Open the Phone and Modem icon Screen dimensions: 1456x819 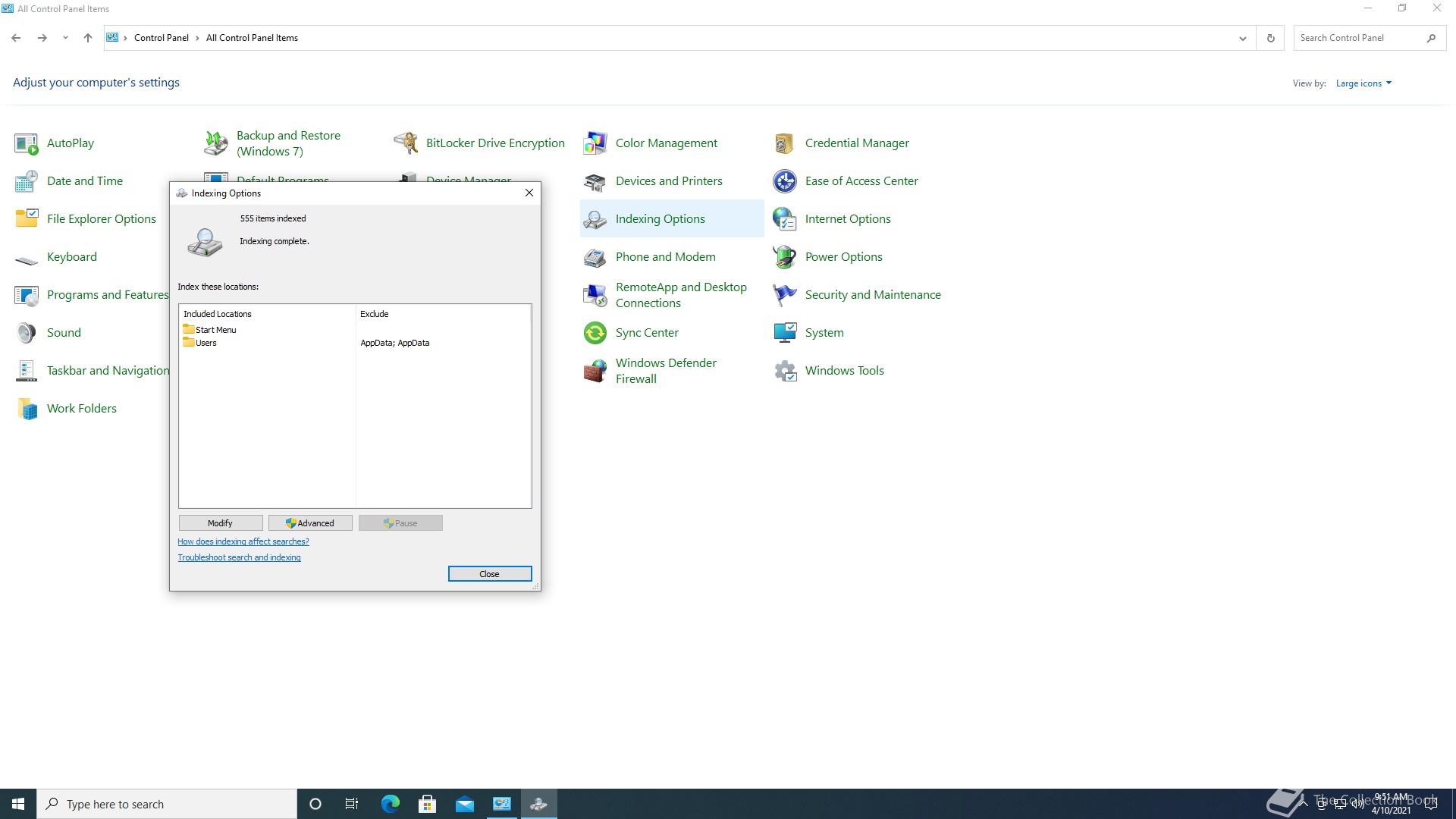(595, 257)
